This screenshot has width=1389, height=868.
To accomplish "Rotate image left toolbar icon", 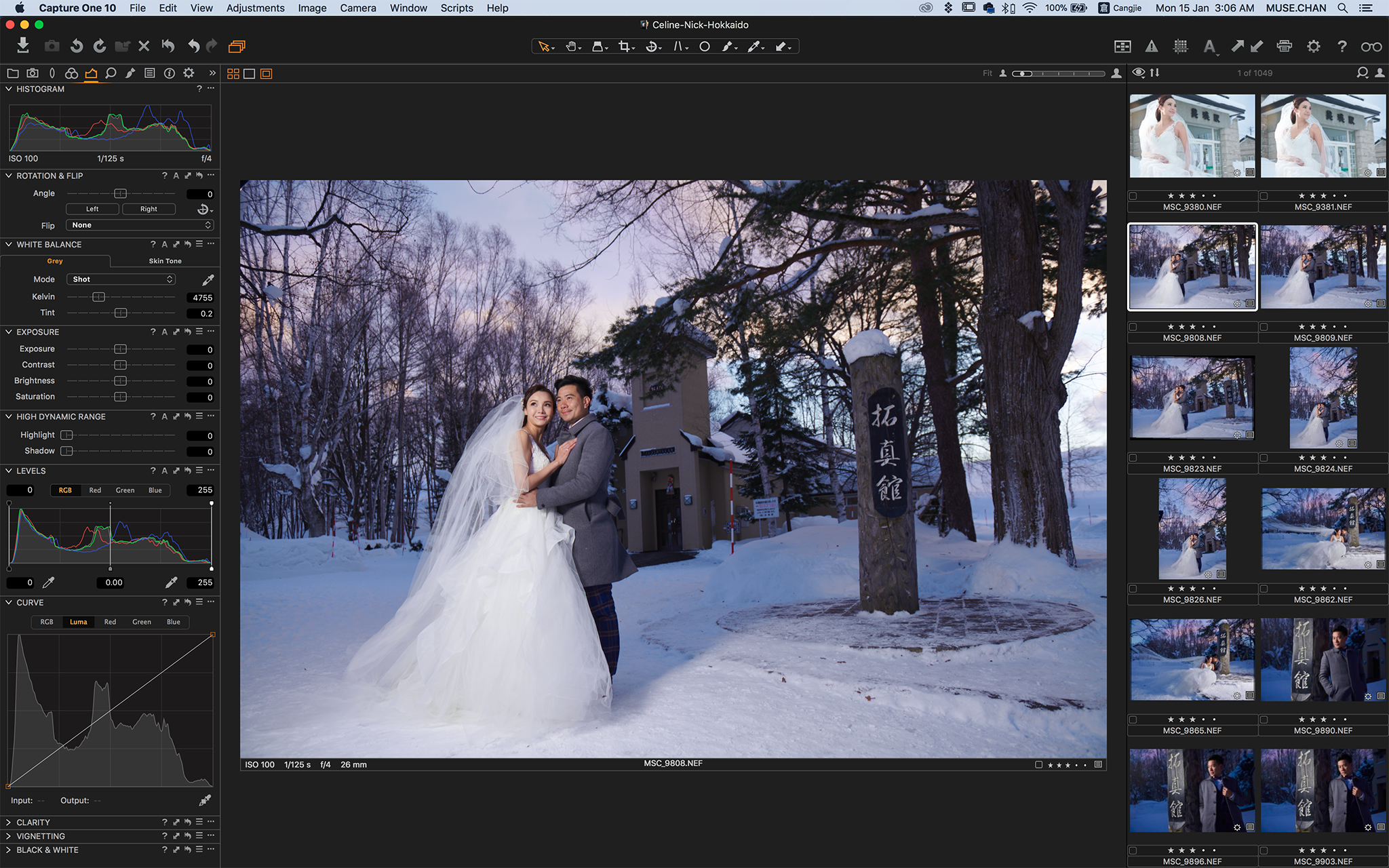I will point(76,46).
